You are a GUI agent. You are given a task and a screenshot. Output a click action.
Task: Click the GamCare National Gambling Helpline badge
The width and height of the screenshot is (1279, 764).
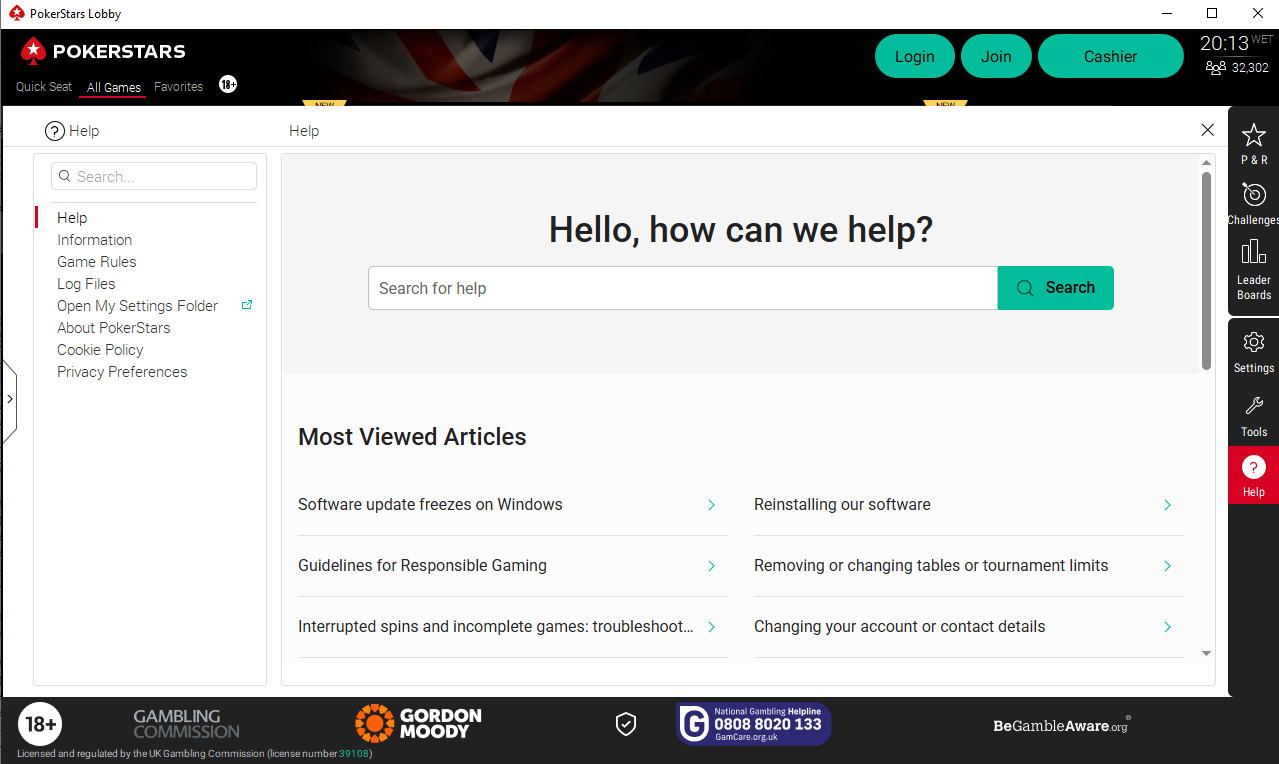coord(754,724)
